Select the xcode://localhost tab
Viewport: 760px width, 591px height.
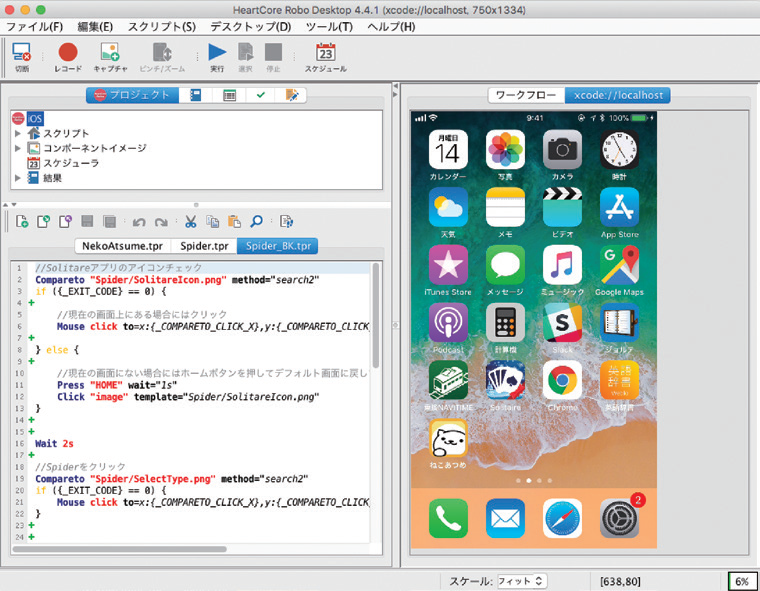point(618,95)
